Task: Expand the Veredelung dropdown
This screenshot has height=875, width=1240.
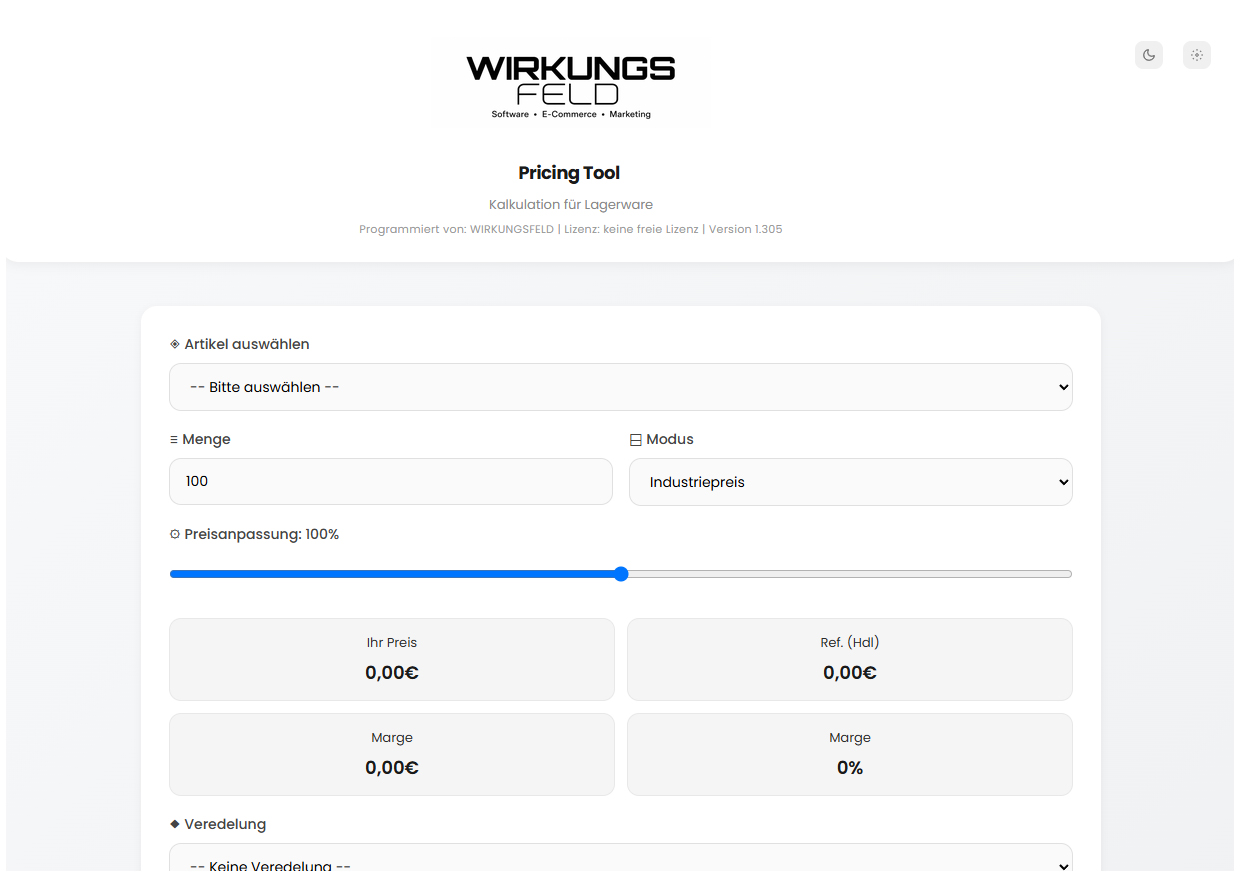Action: click(x=621, y=860)
